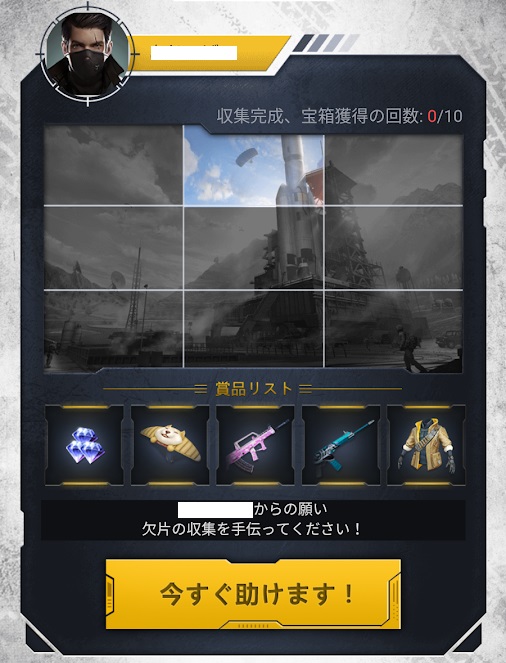This screenshot has height=663, width=506.
Task: Click the 賞品リスト heading
Action: tap(253, 389)
